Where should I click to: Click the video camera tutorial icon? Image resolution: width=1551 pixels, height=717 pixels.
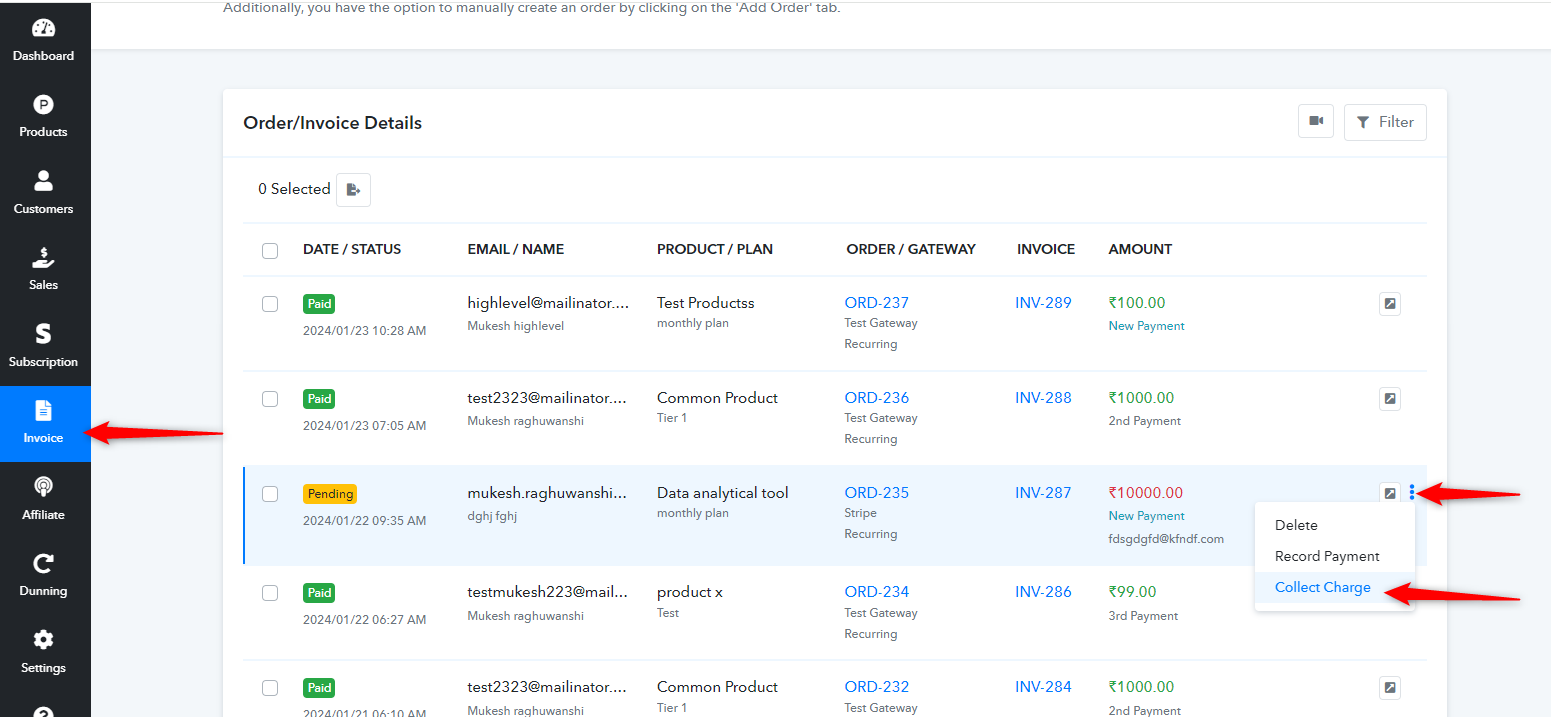(1316, 122)
